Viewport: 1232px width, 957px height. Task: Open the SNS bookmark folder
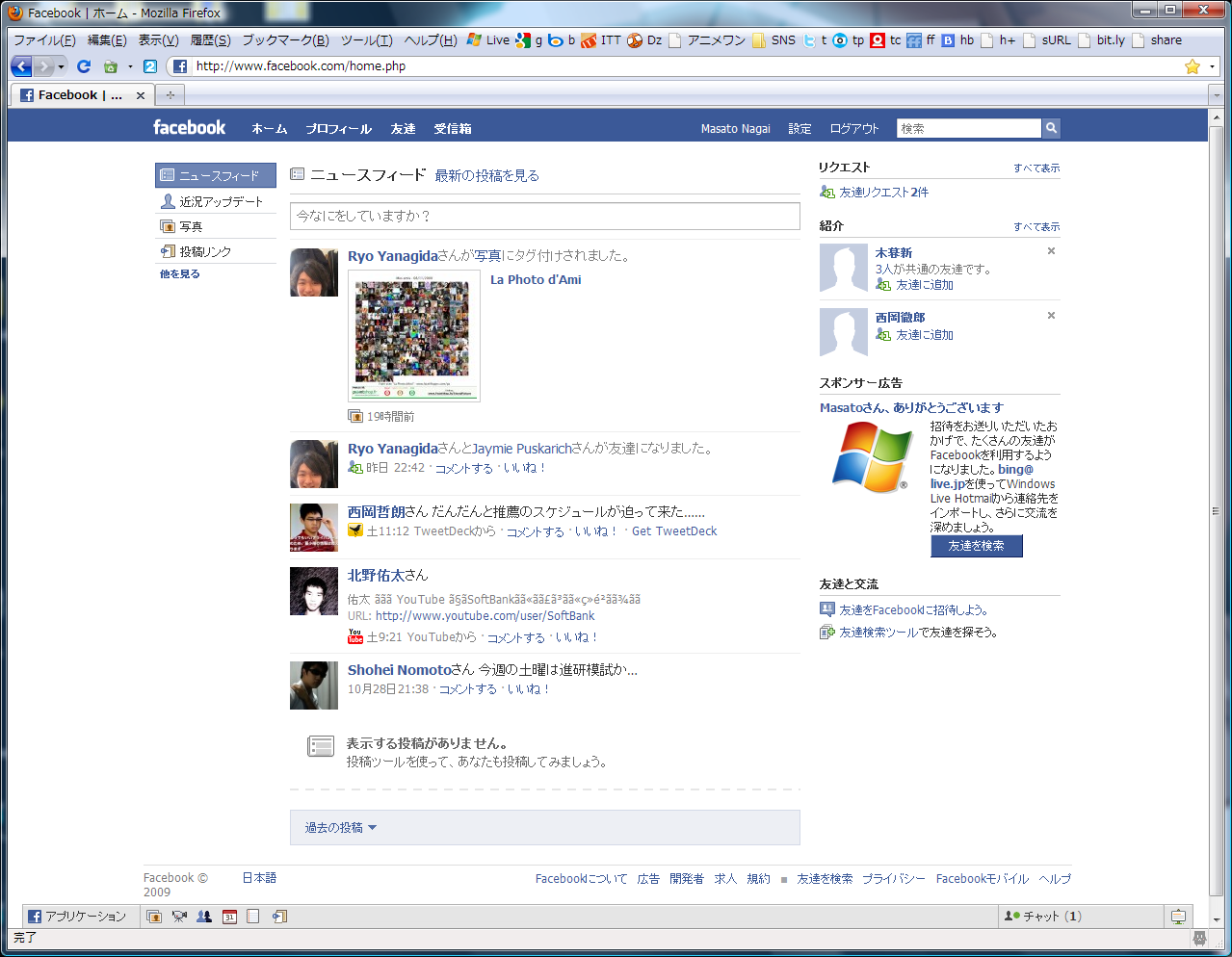pyautogui.click(x=774, y=40)
